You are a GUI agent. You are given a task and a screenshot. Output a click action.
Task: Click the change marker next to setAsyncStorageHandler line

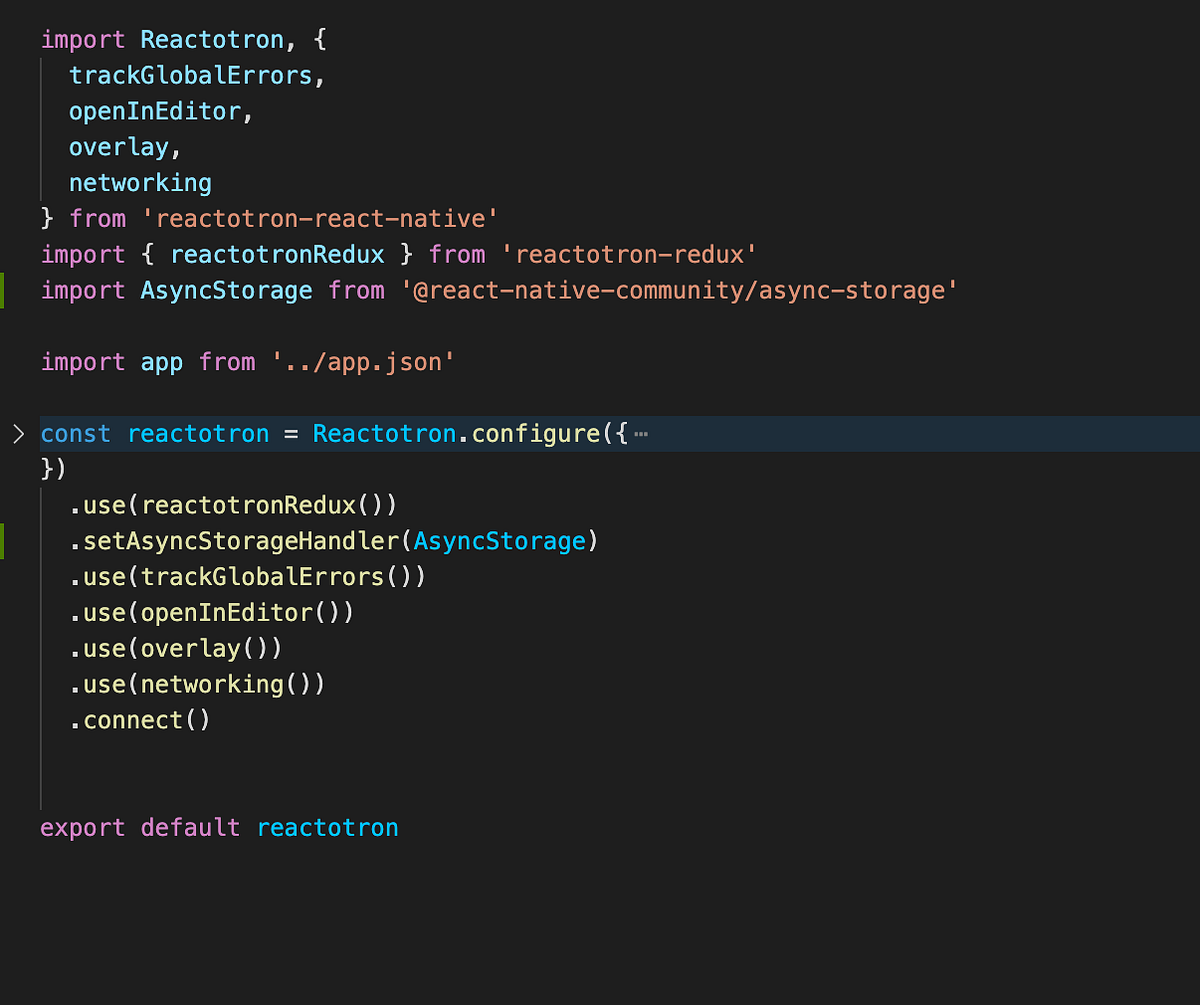coord(4,541)
